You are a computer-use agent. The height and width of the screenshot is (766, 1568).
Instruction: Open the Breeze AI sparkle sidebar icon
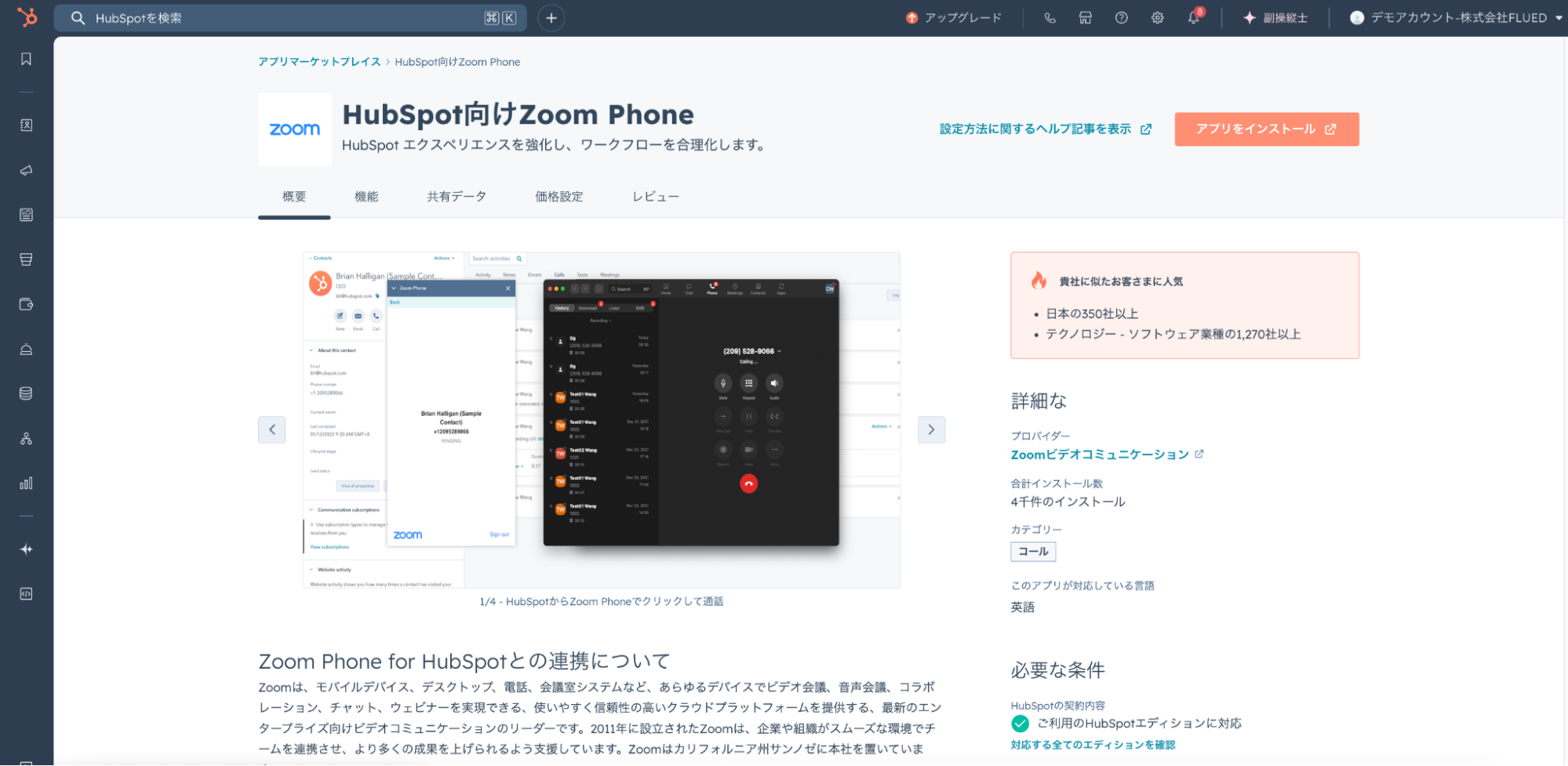[x=26, y=550]
